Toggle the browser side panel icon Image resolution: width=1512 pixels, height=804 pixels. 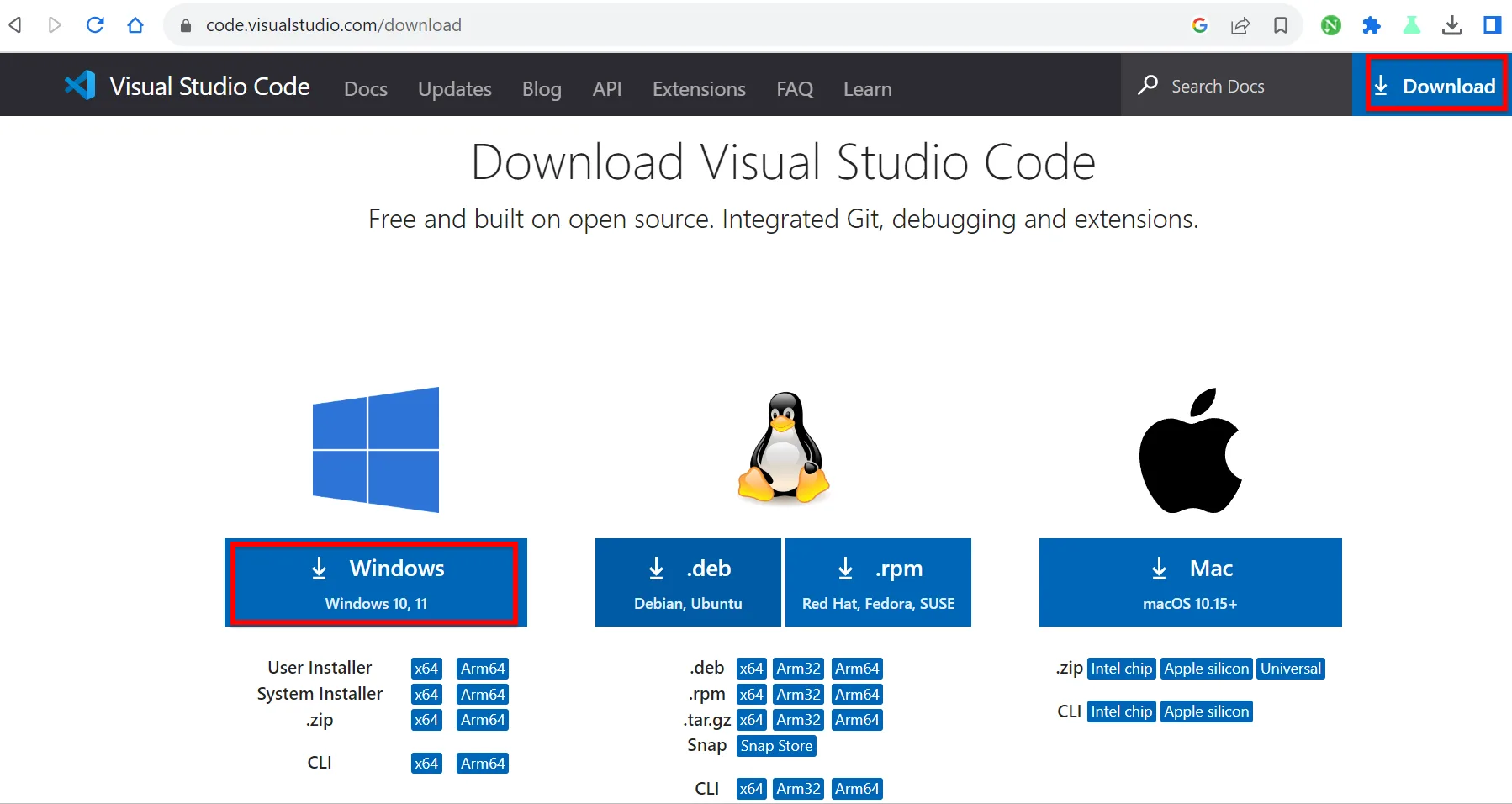1493,25
